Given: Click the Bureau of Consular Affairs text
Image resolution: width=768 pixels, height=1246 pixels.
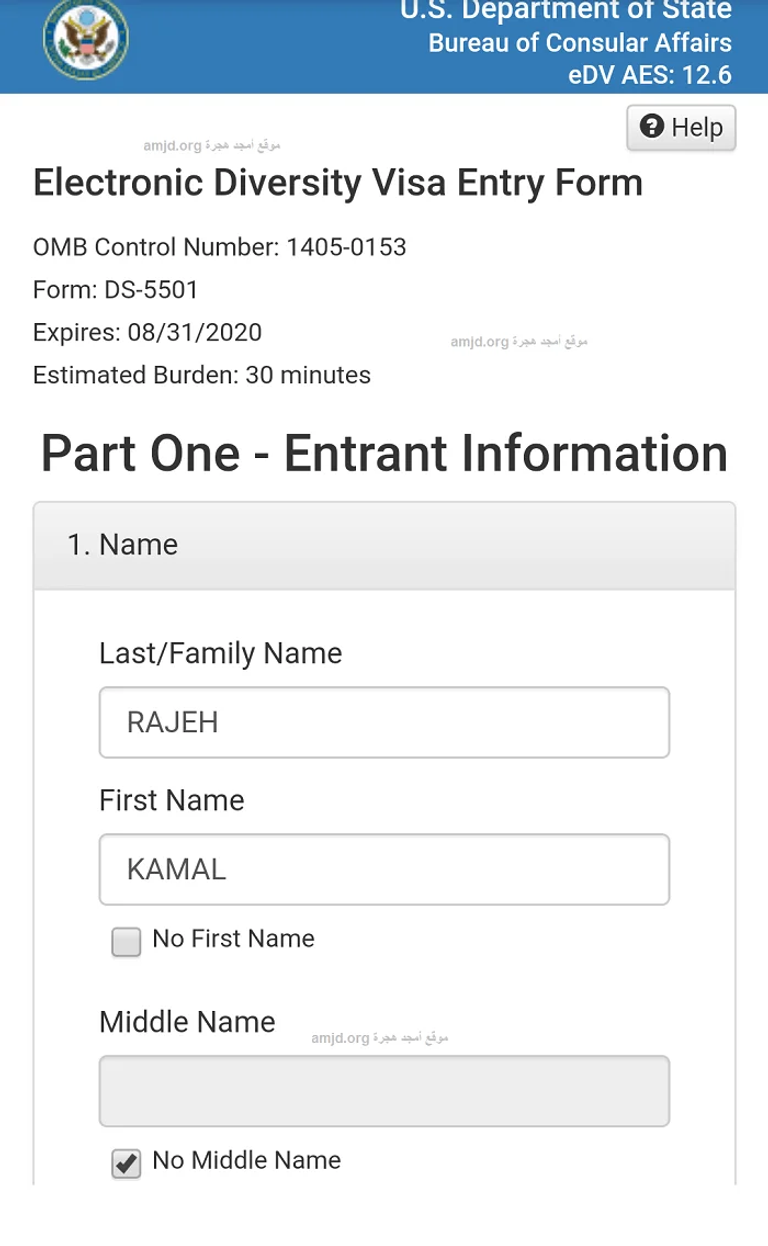Looking at the screenshot, I should [x=580, y=43].
